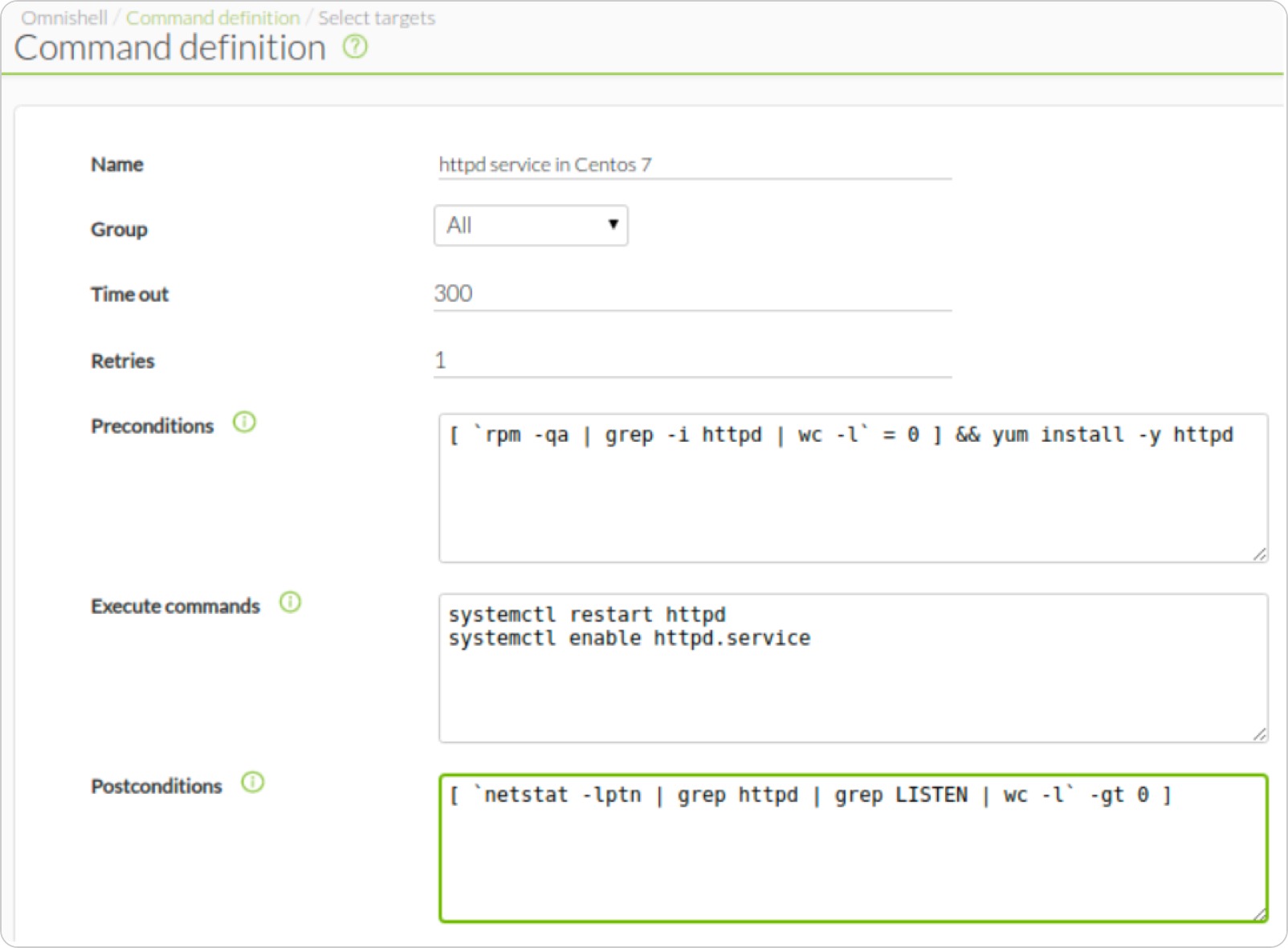Open the Command definition breadcrumb link
This screenshot has width=1288, height=948.
pos(213,18)
